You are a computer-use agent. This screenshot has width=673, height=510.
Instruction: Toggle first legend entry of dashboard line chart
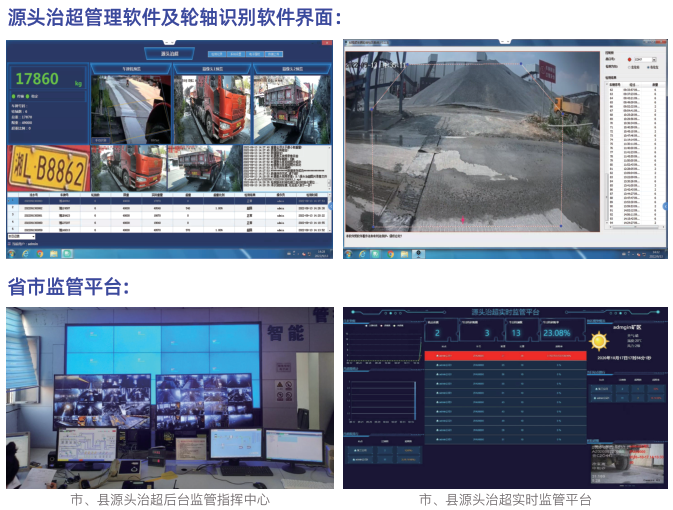[x=370, y=325]
